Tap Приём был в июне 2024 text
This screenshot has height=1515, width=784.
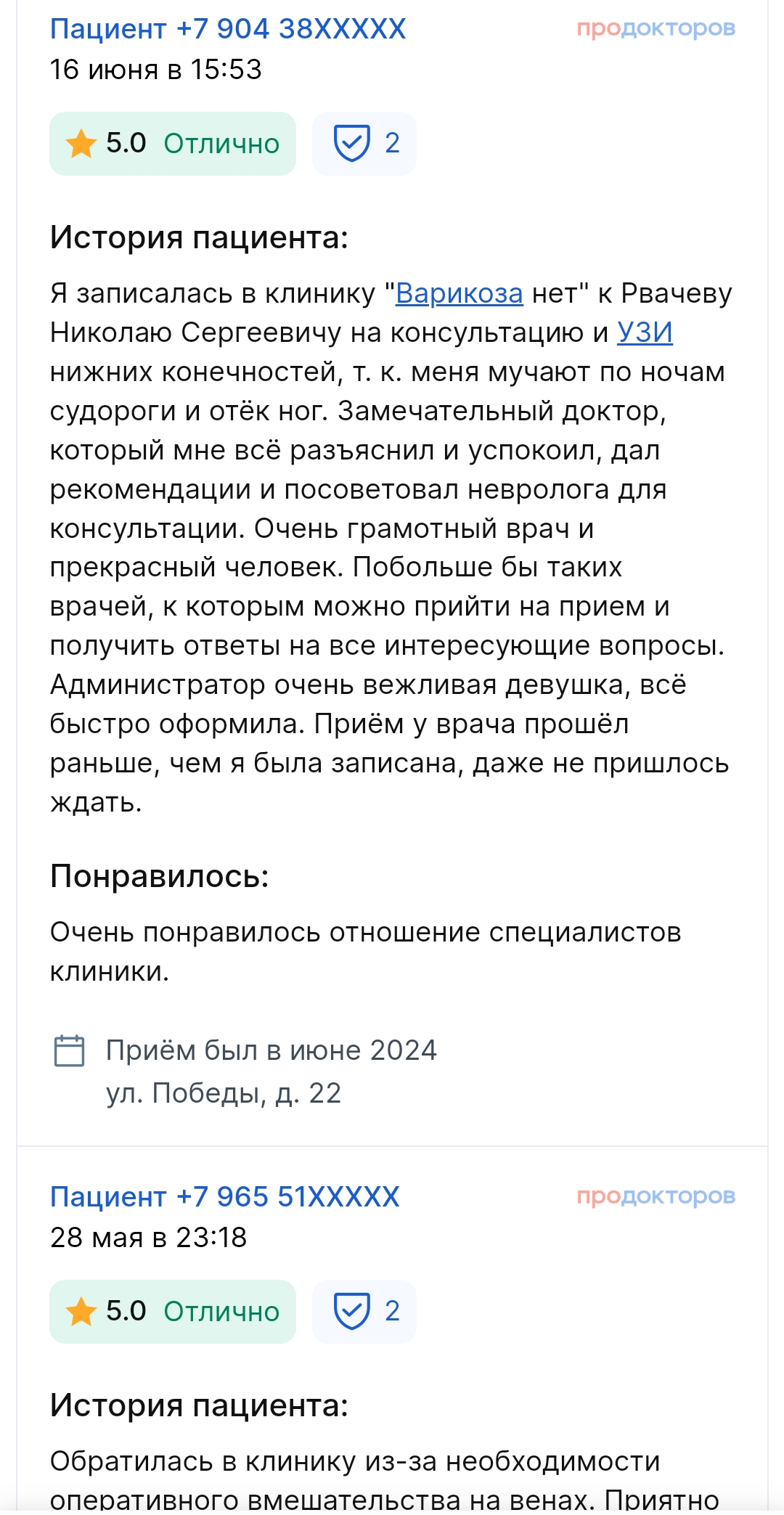(x=271, y=1050)
